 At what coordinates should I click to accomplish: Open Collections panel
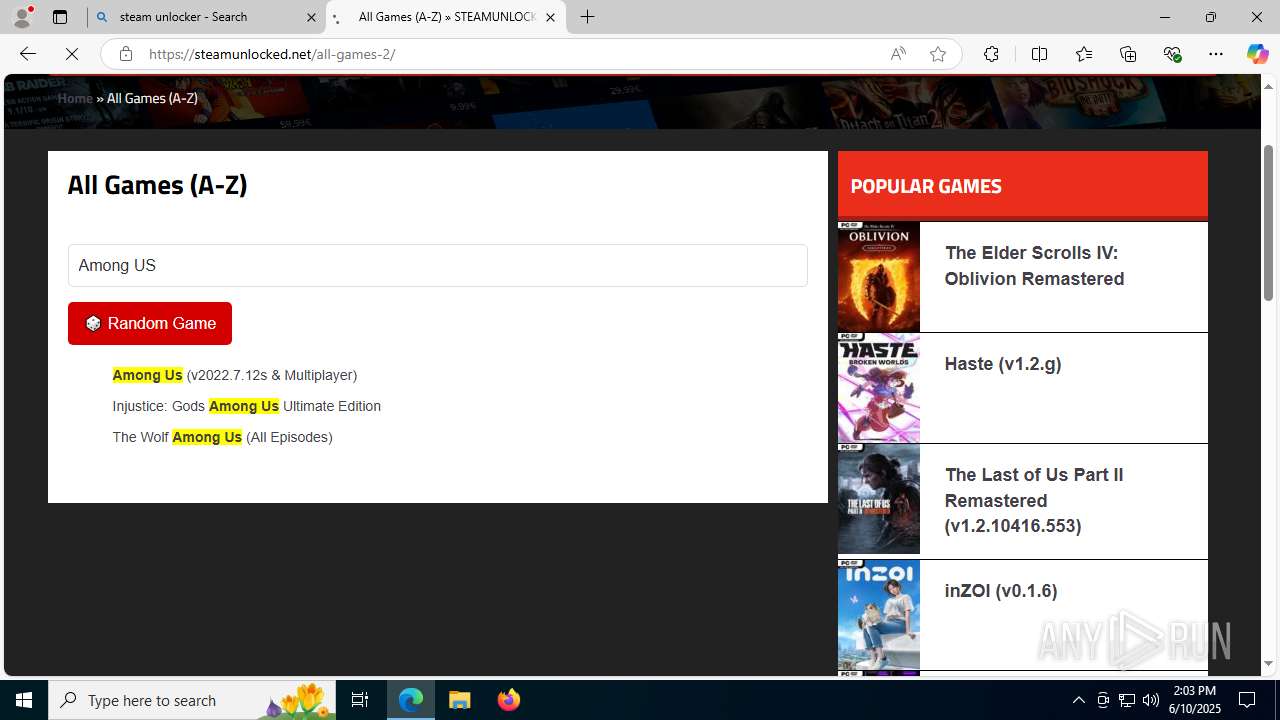coord(1128,54)
